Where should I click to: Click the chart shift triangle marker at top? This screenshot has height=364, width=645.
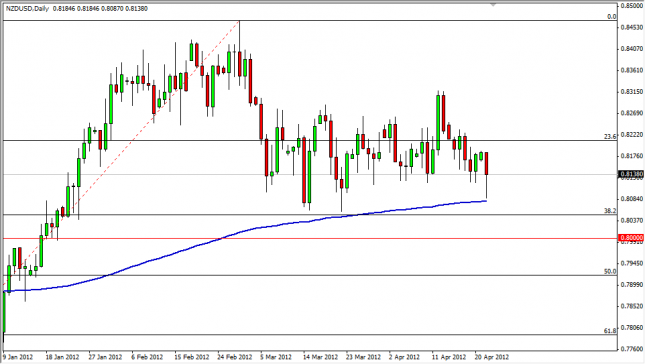click(493, 5)
